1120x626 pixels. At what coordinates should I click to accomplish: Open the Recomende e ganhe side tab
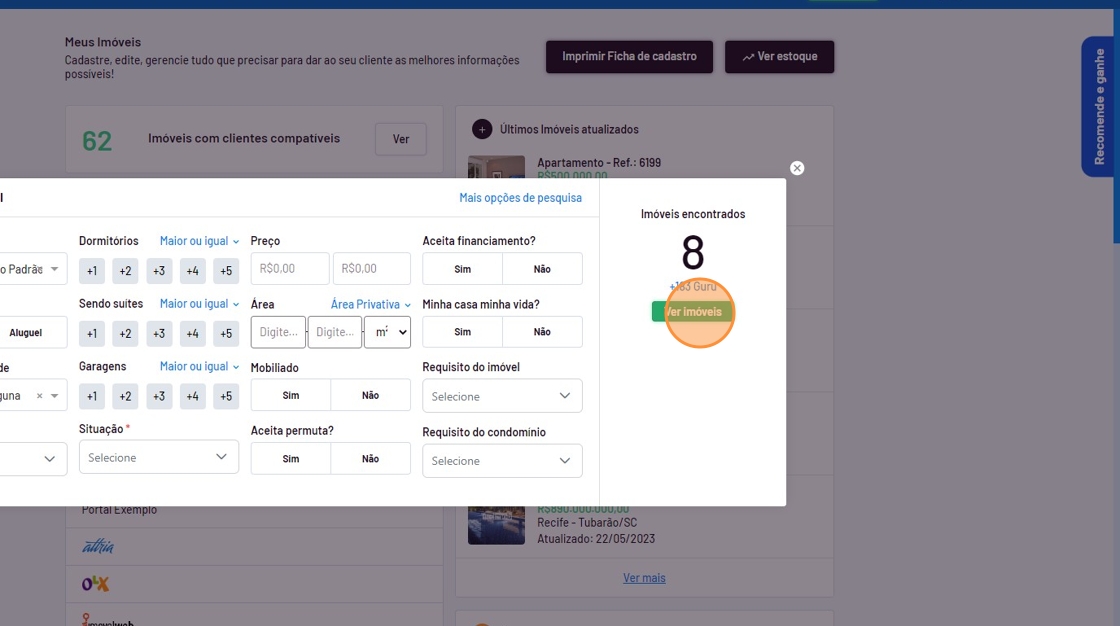coord(1098,107)
